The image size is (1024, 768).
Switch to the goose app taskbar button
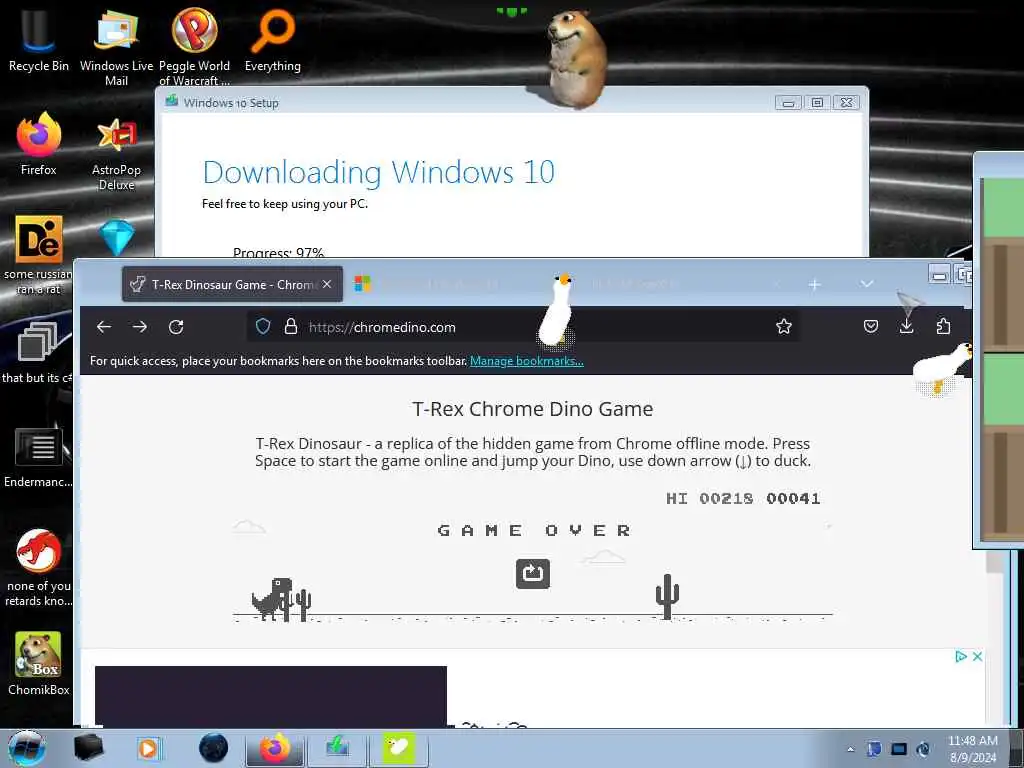(x=399, y=748)
